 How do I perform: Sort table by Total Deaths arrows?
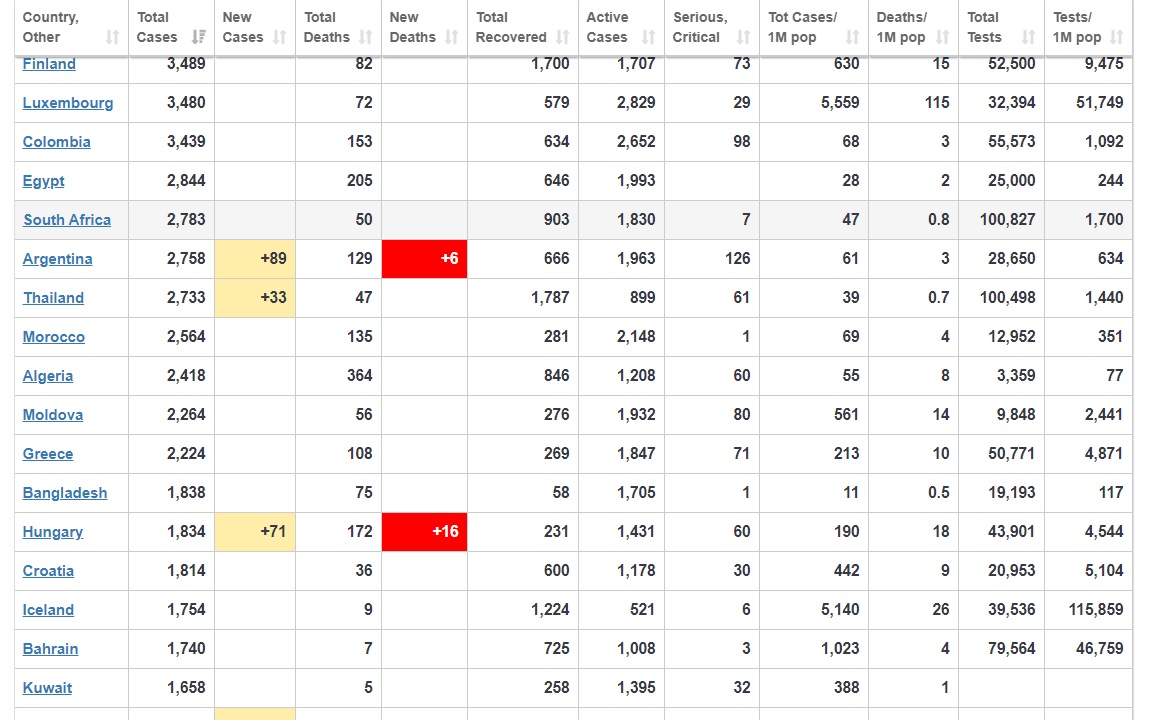coord(365,37)
